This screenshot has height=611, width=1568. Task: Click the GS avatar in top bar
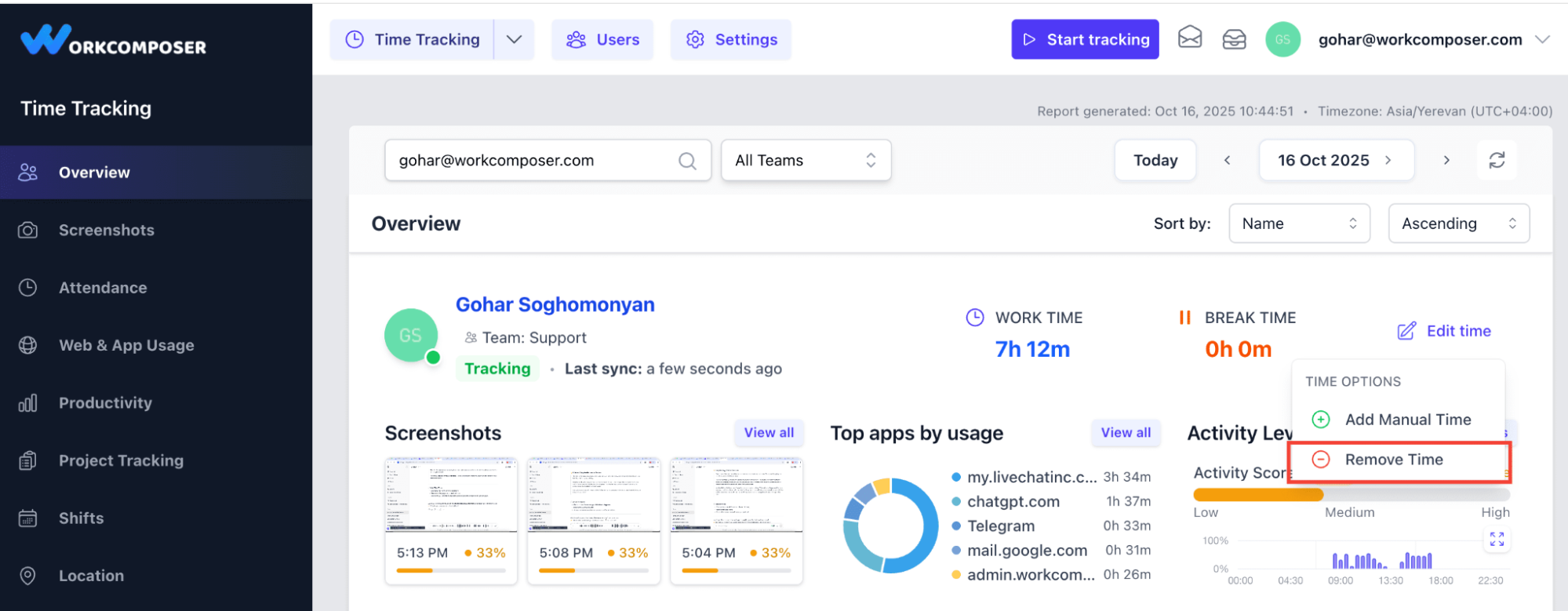1282,39
